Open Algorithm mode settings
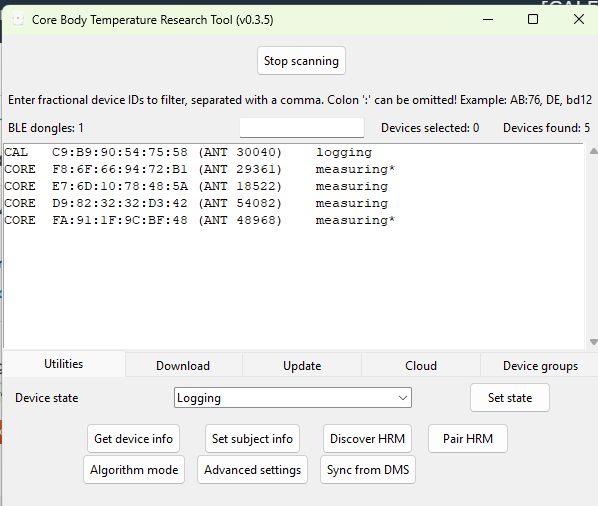This screenshot has height=506, width=598. pos(134,469)
